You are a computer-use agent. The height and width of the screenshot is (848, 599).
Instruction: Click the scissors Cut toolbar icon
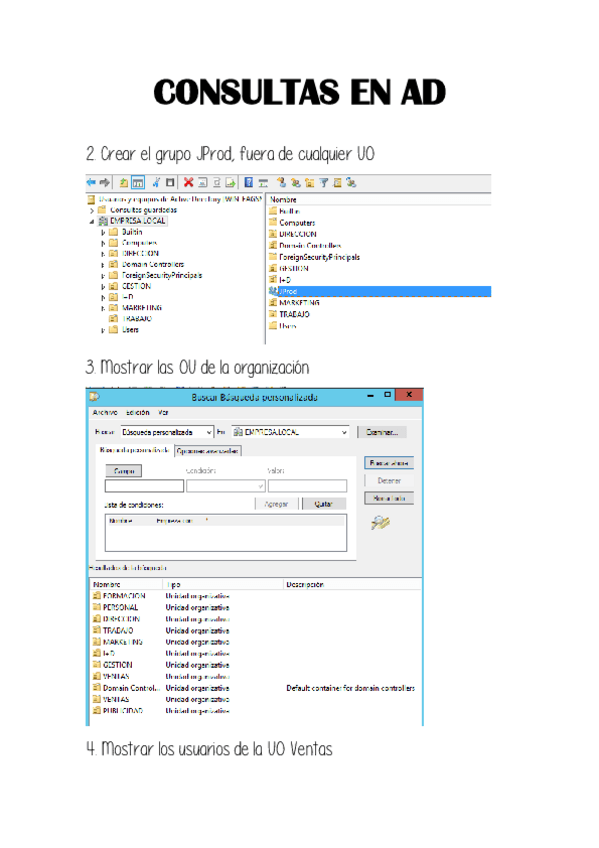(156, 183)
